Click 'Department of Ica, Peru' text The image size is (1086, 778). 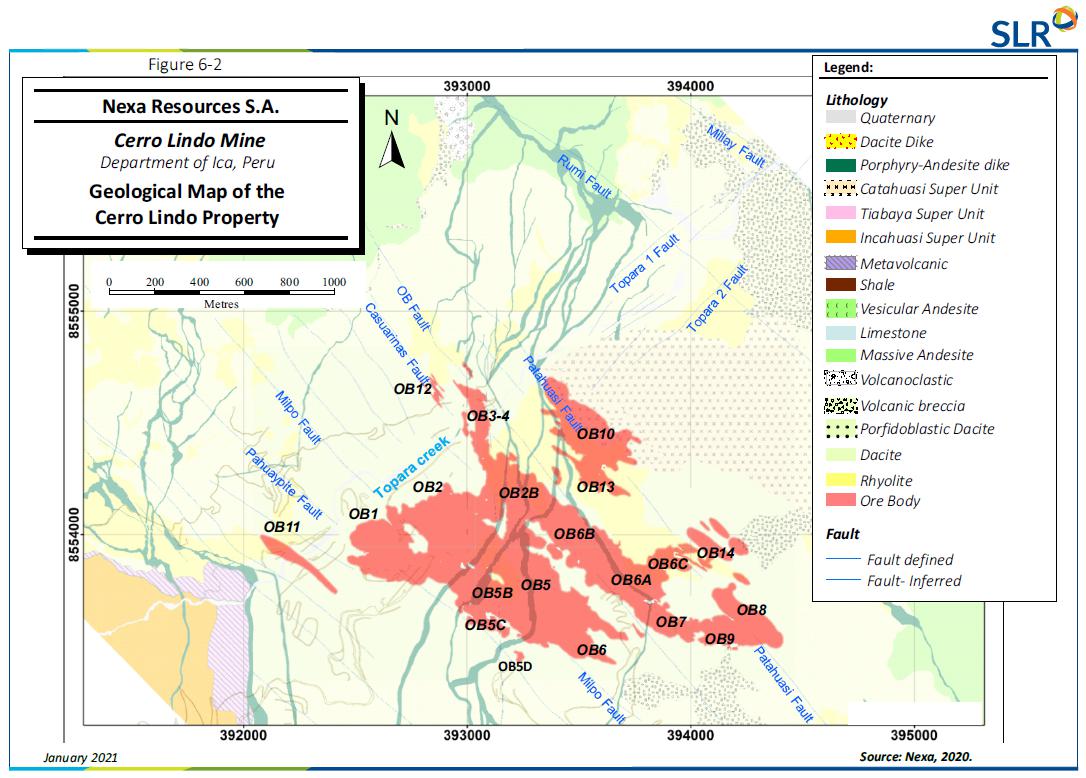pos(188,162)
